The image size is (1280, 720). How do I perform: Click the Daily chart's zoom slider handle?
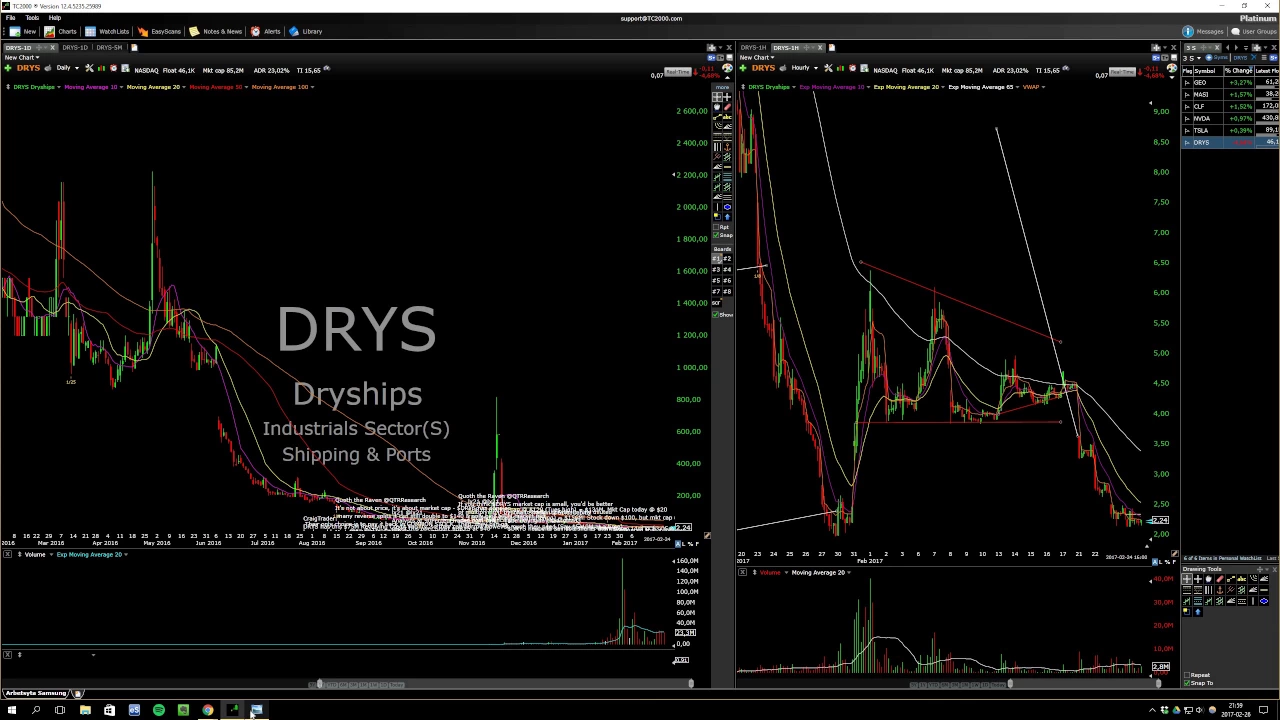(320, 683)
